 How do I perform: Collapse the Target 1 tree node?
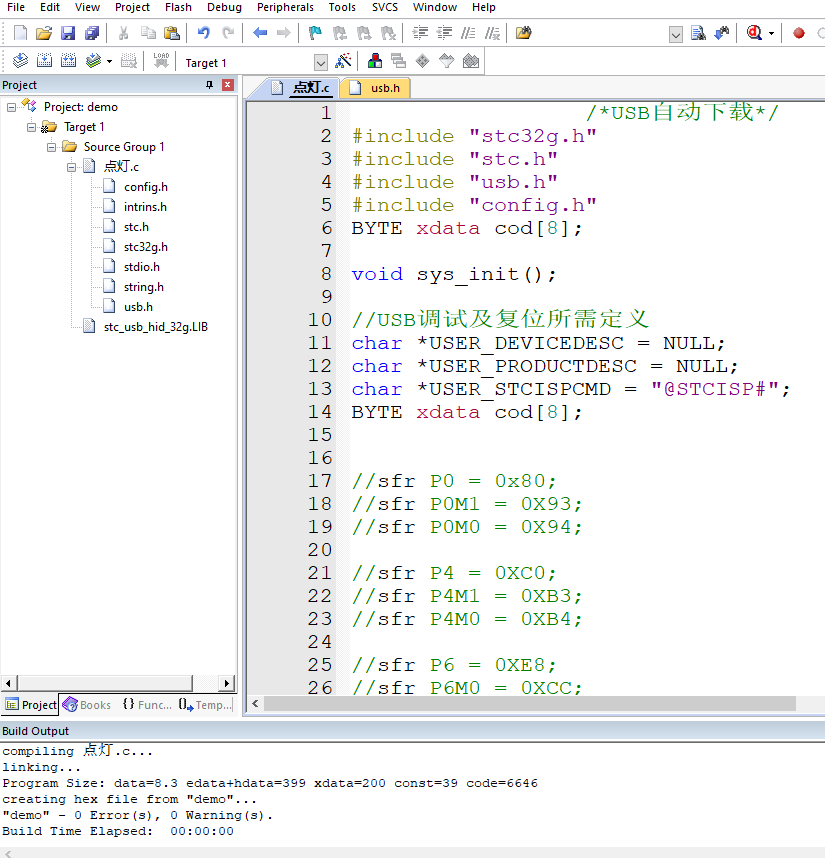(32, 127)
